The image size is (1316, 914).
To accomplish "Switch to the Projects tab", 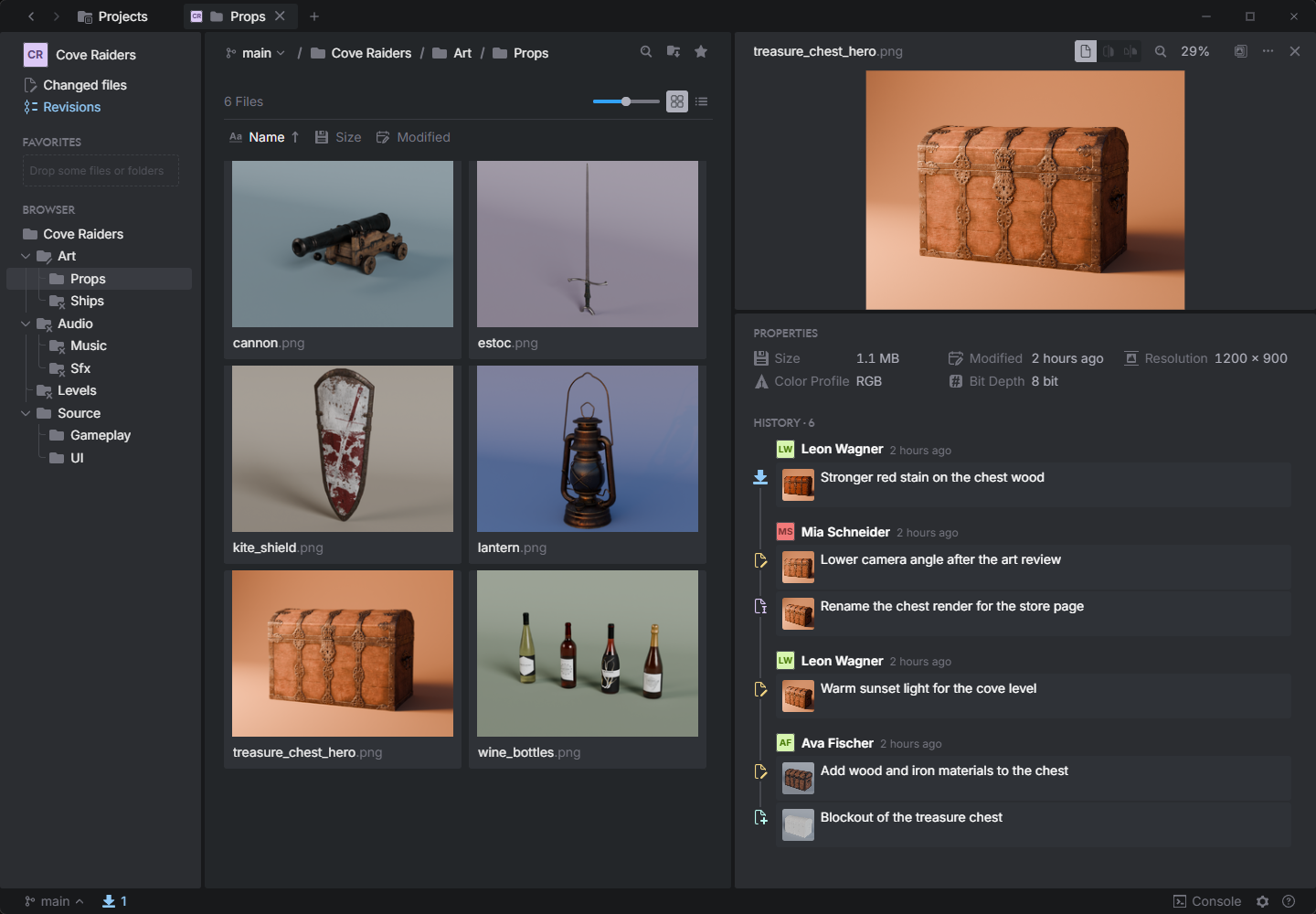I will click(x=112, y=16).
